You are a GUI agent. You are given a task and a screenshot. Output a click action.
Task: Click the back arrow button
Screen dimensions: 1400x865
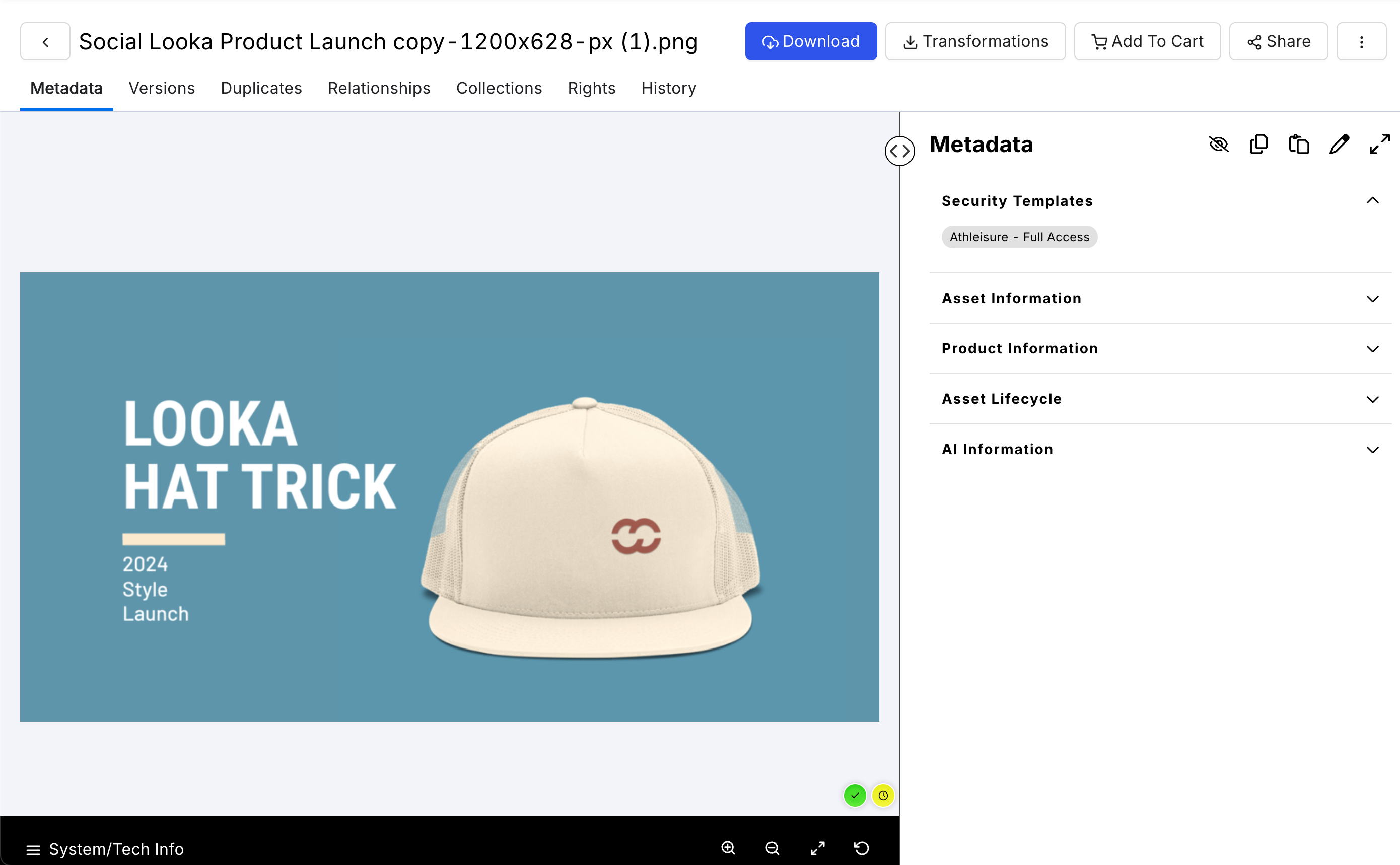45,42
